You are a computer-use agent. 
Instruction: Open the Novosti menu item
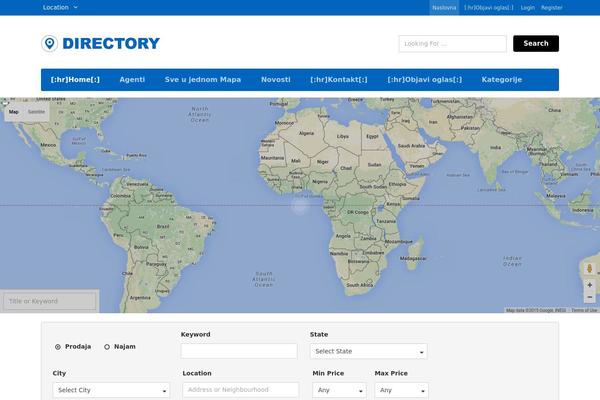[x=276, y=80]
